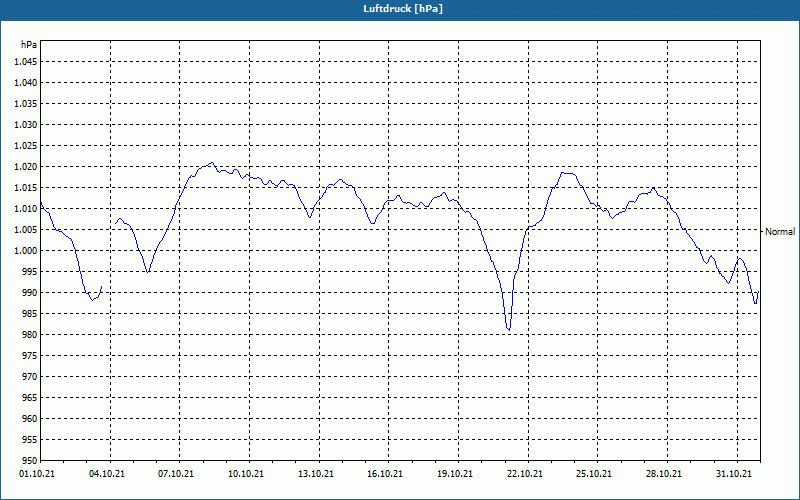The width and height of the screenshot is (800, 500).
Task: Select date label 28.10.21
Action: pyautogui.click(x=664, y=474)
